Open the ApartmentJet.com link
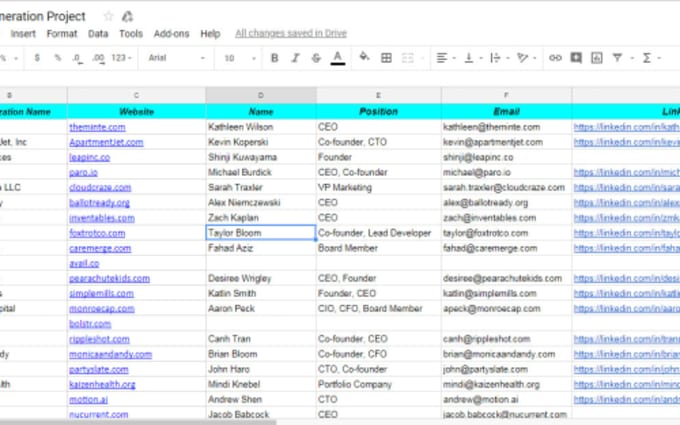 (x=106, y=142)
